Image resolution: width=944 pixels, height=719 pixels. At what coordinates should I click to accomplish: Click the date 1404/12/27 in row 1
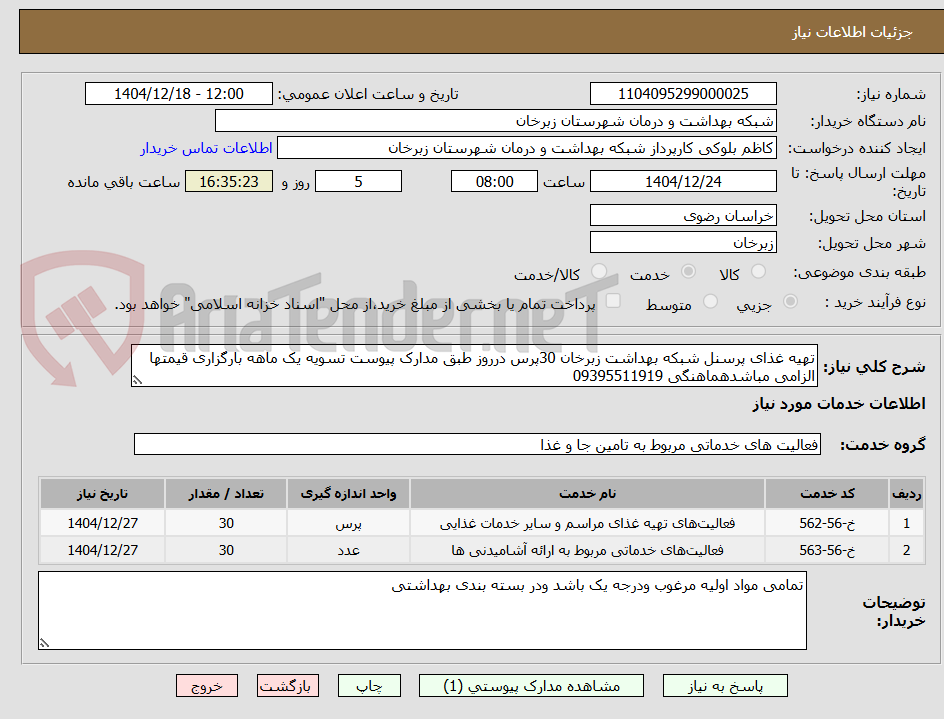[102, 523]
